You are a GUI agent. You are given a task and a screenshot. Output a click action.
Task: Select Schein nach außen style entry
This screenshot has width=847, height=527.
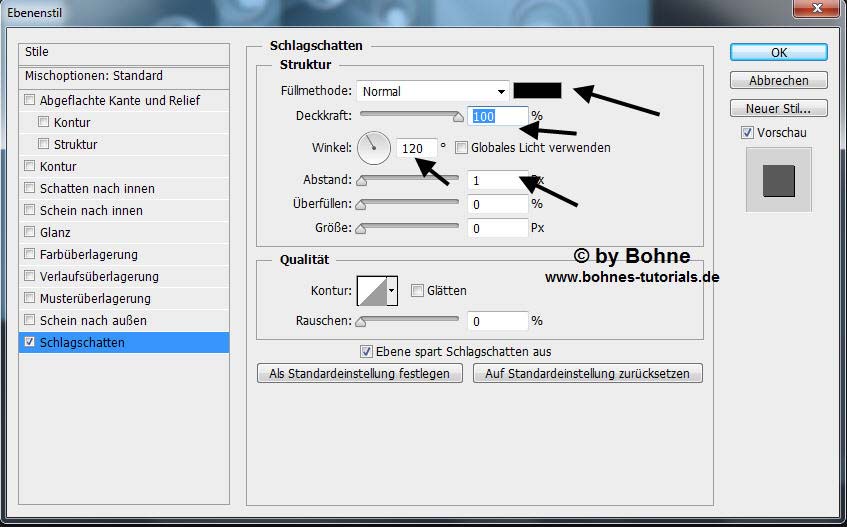click(x=93, y=320)
